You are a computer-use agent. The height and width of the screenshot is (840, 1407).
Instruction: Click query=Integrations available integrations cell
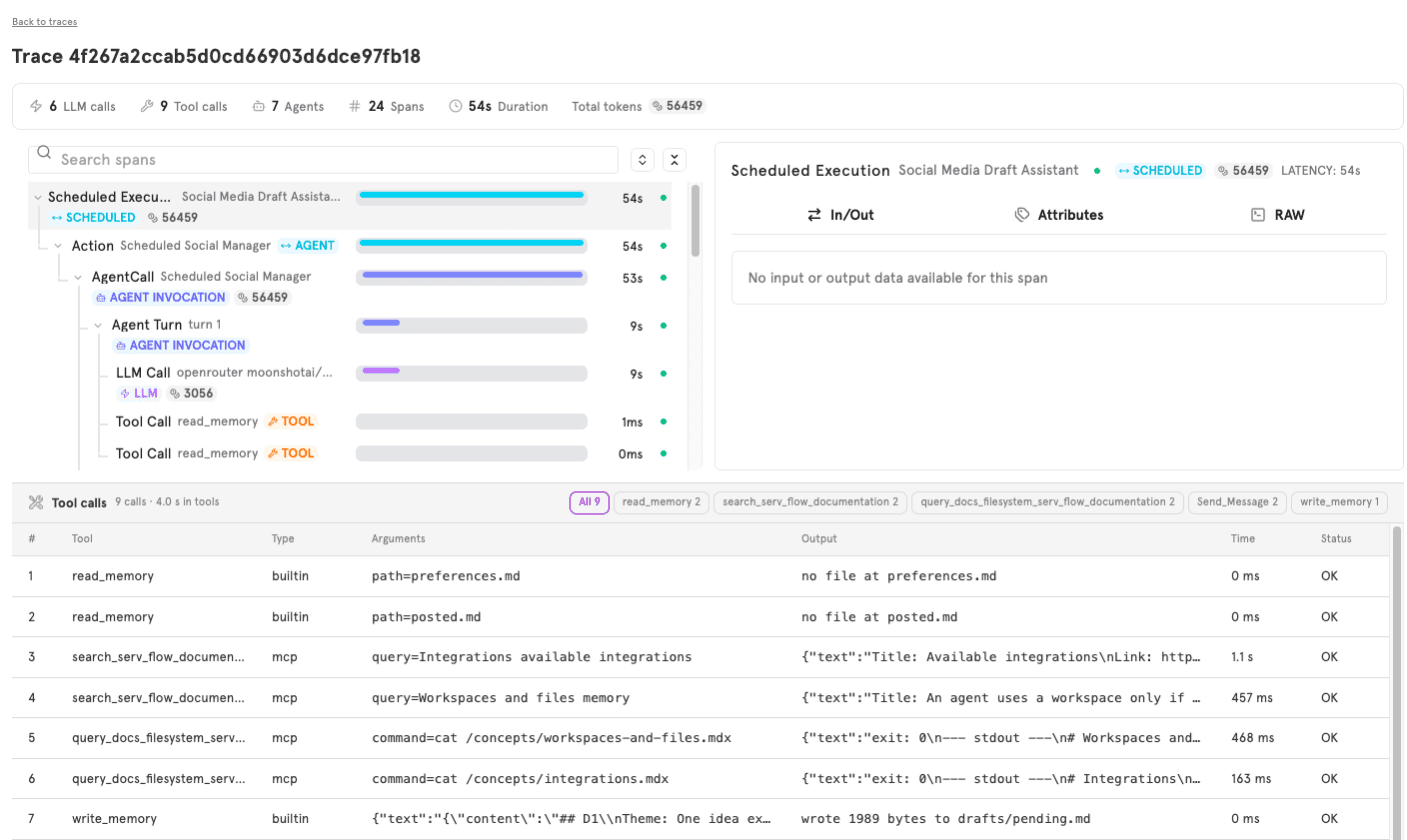click(x=531, y=657)
